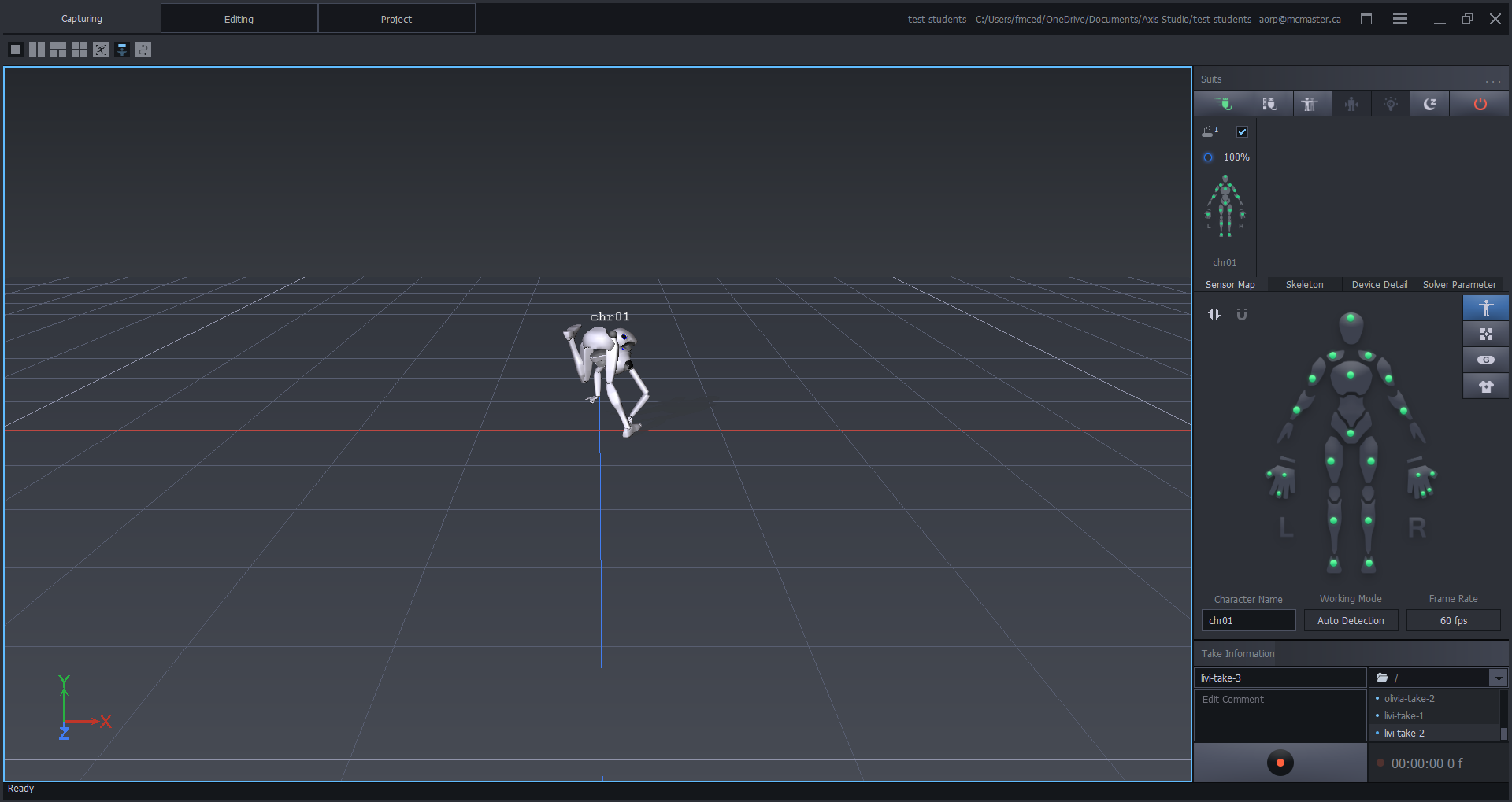Open the hamburger main menu
Screen dimensions: 1512x802
tap(1400, 19)
